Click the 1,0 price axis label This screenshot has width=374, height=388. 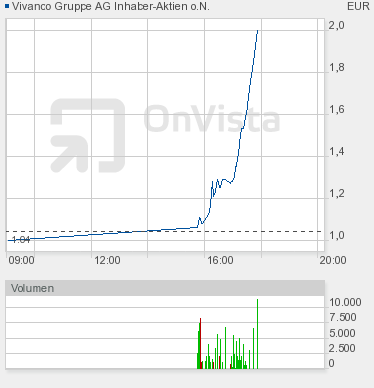tap(337, 235)
